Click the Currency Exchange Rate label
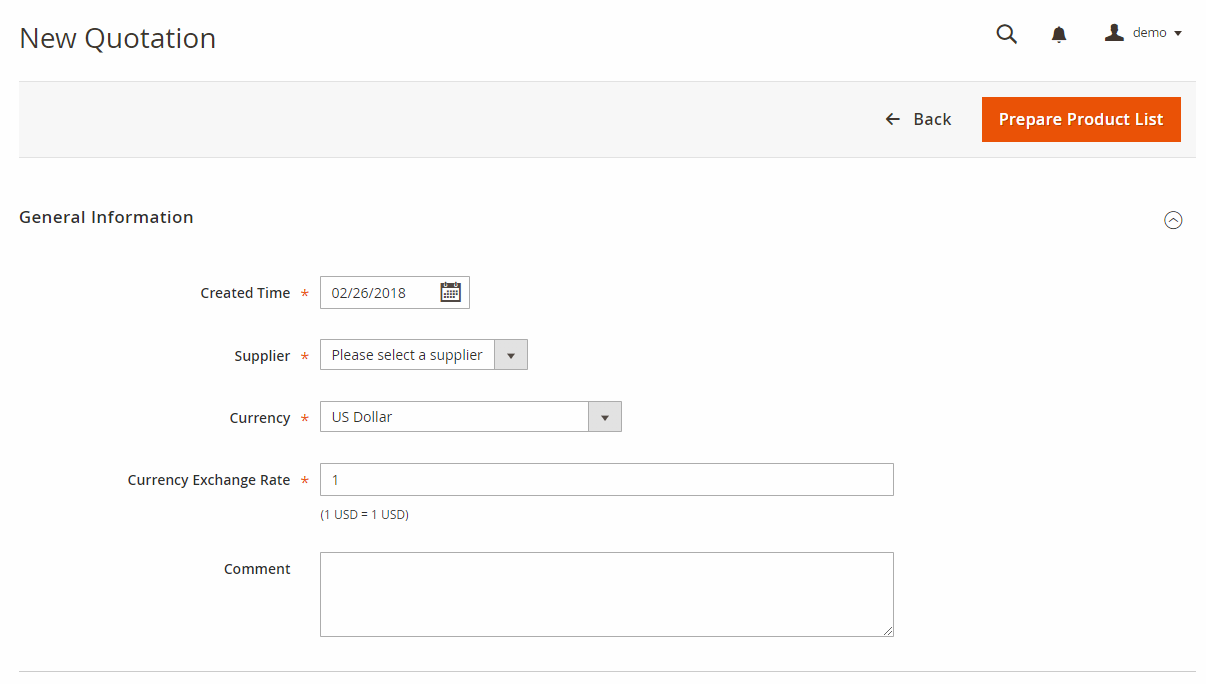 pyautogui.click(x=209, y=480)
